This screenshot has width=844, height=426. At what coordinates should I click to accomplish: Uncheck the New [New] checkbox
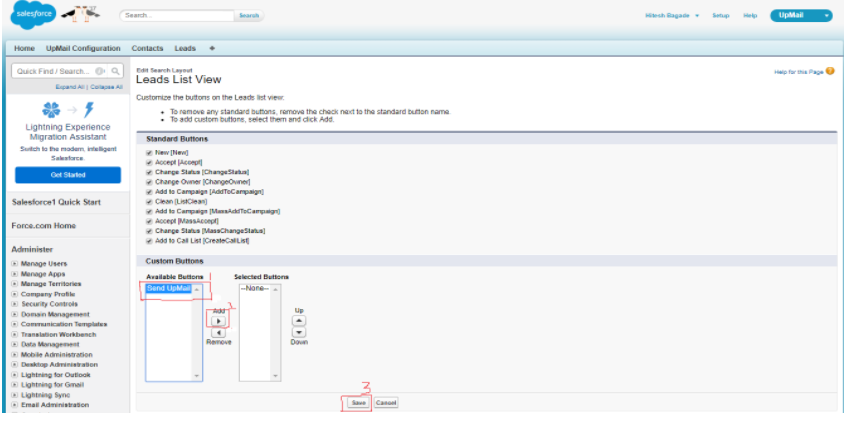(149, 153)
